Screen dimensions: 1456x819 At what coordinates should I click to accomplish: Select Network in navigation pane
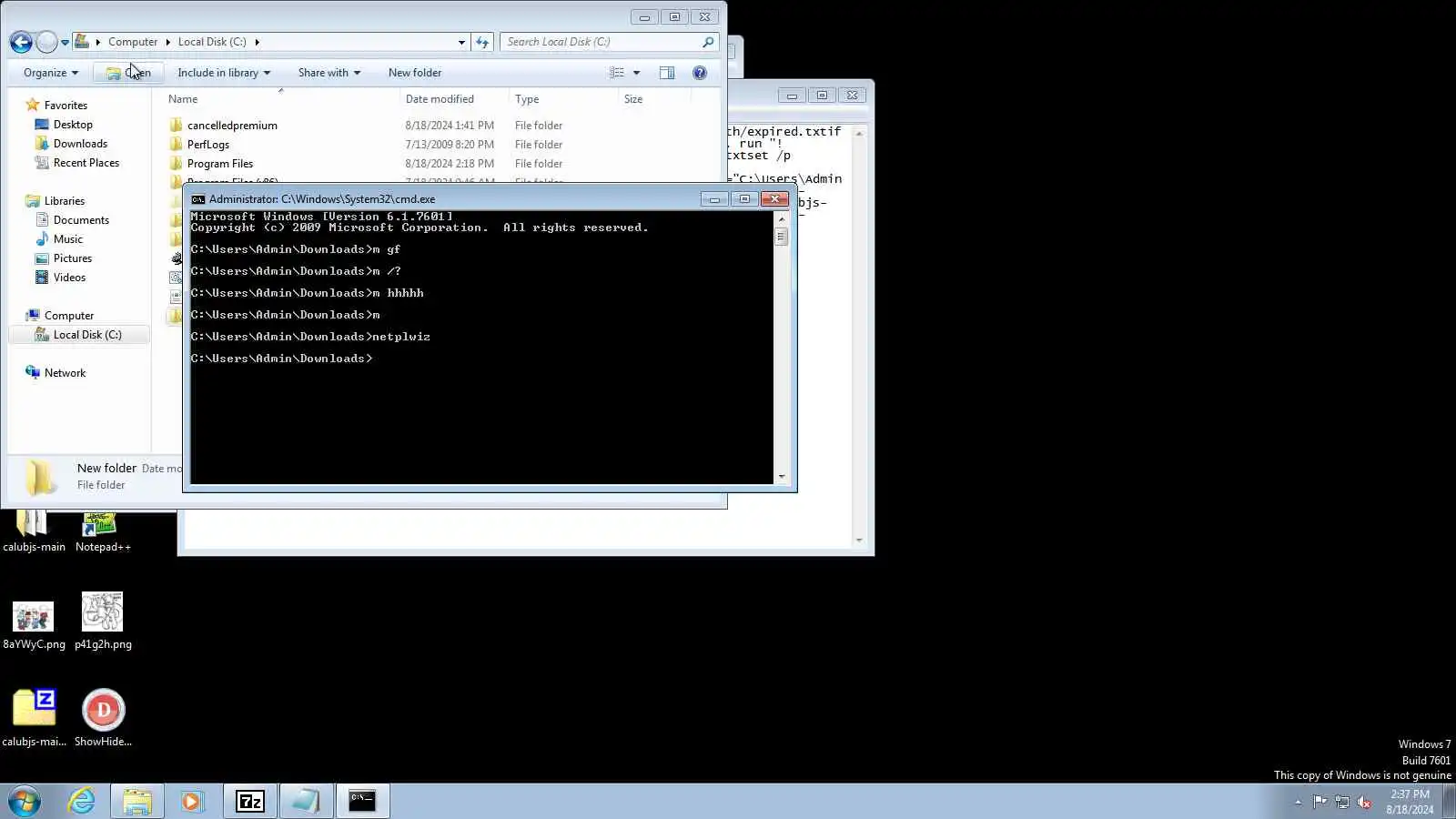(65, 373)
